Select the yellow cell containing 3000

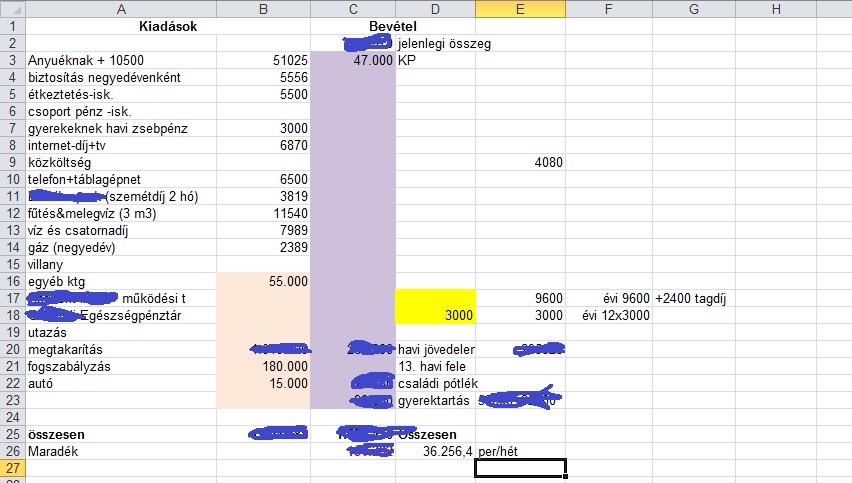point(435,315)
